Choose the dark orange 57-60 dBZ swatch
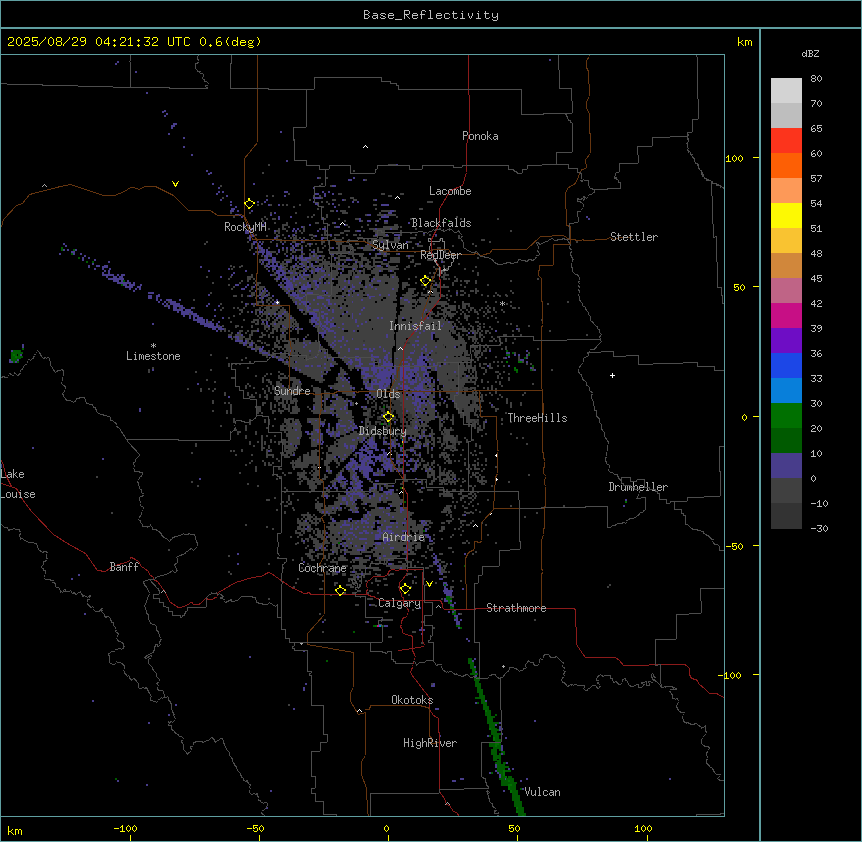 click(786, 165)
